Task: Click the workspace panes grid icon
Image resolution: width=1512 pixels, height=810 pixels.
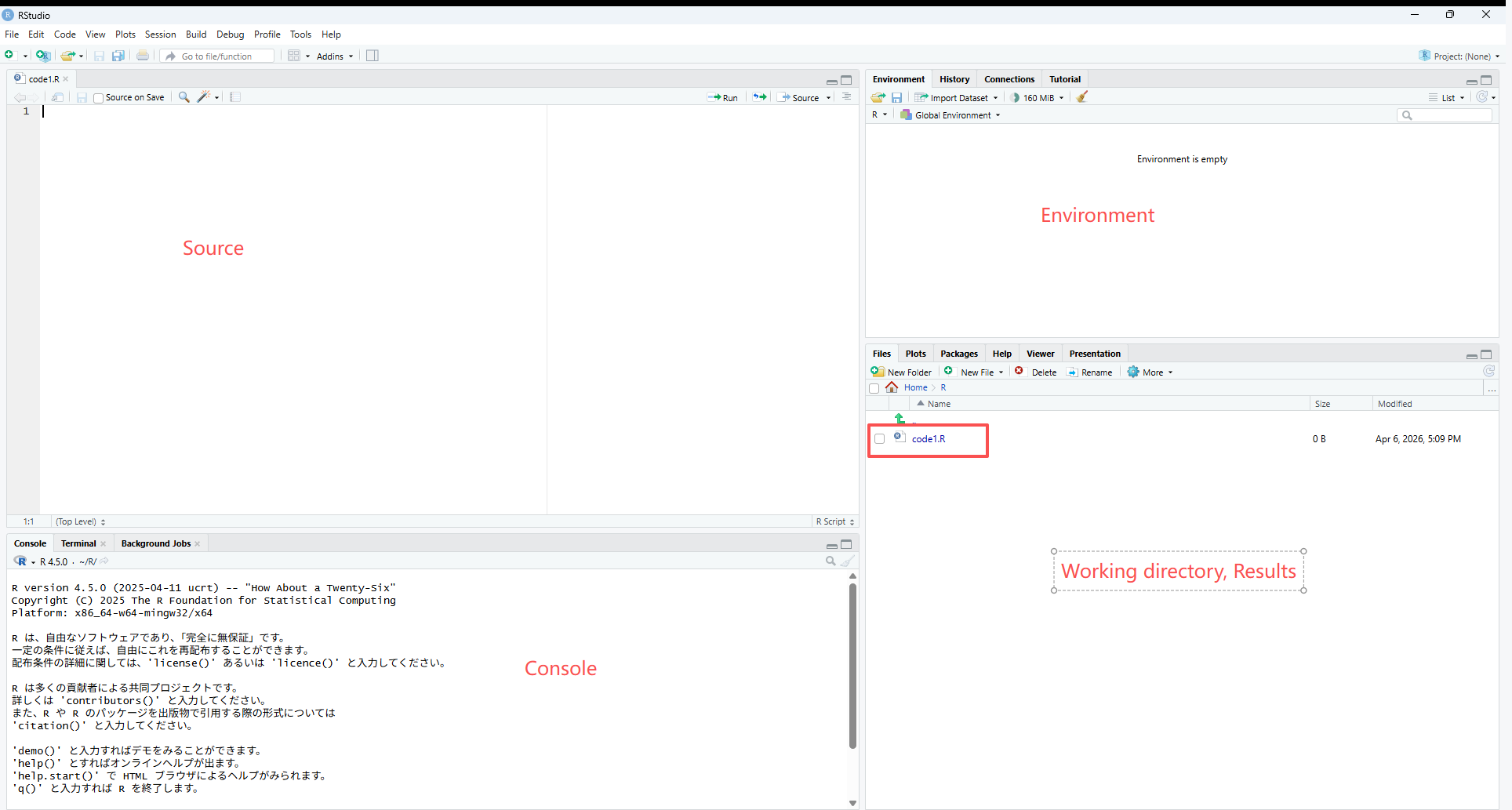Action: point(294,56)
